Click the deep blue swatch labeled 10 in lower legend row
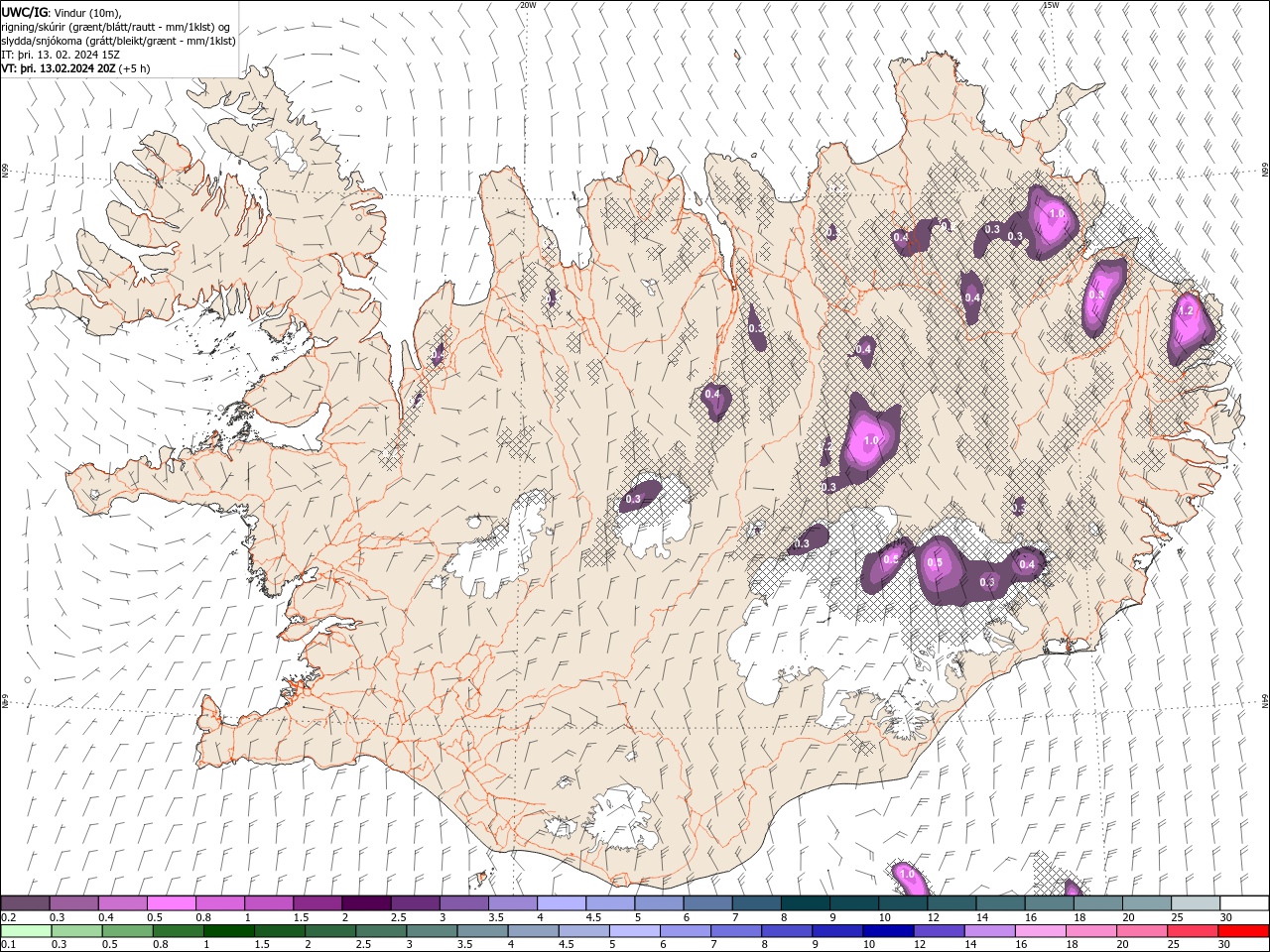 887,931
